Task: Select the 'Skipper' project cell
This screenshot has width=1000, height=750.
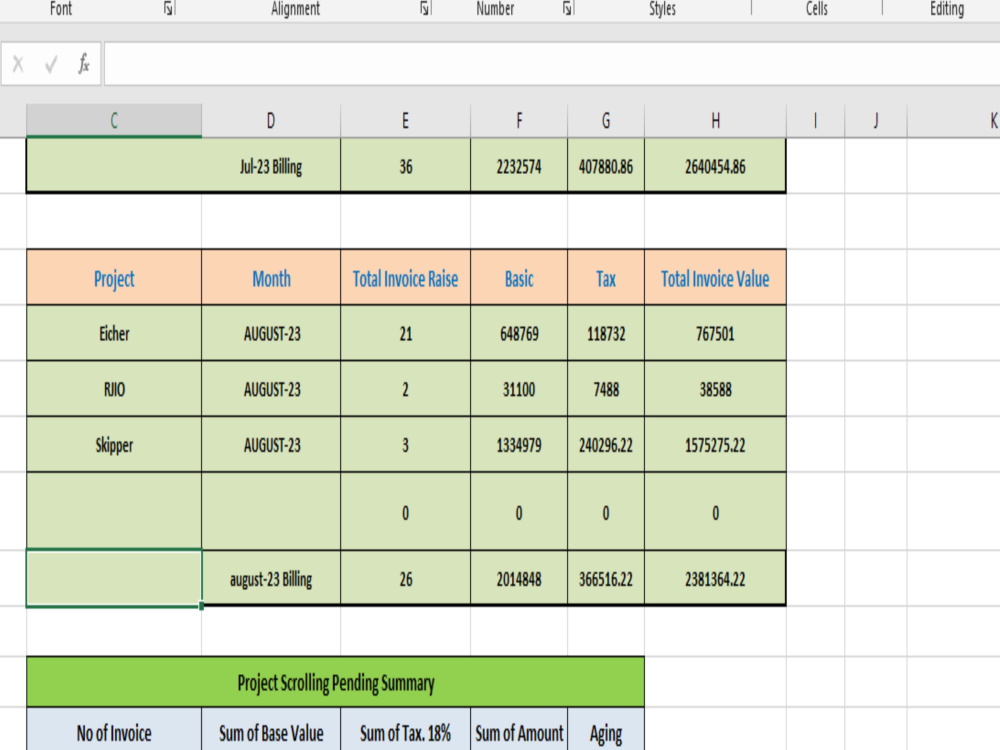Action: [x=114, y=445]
